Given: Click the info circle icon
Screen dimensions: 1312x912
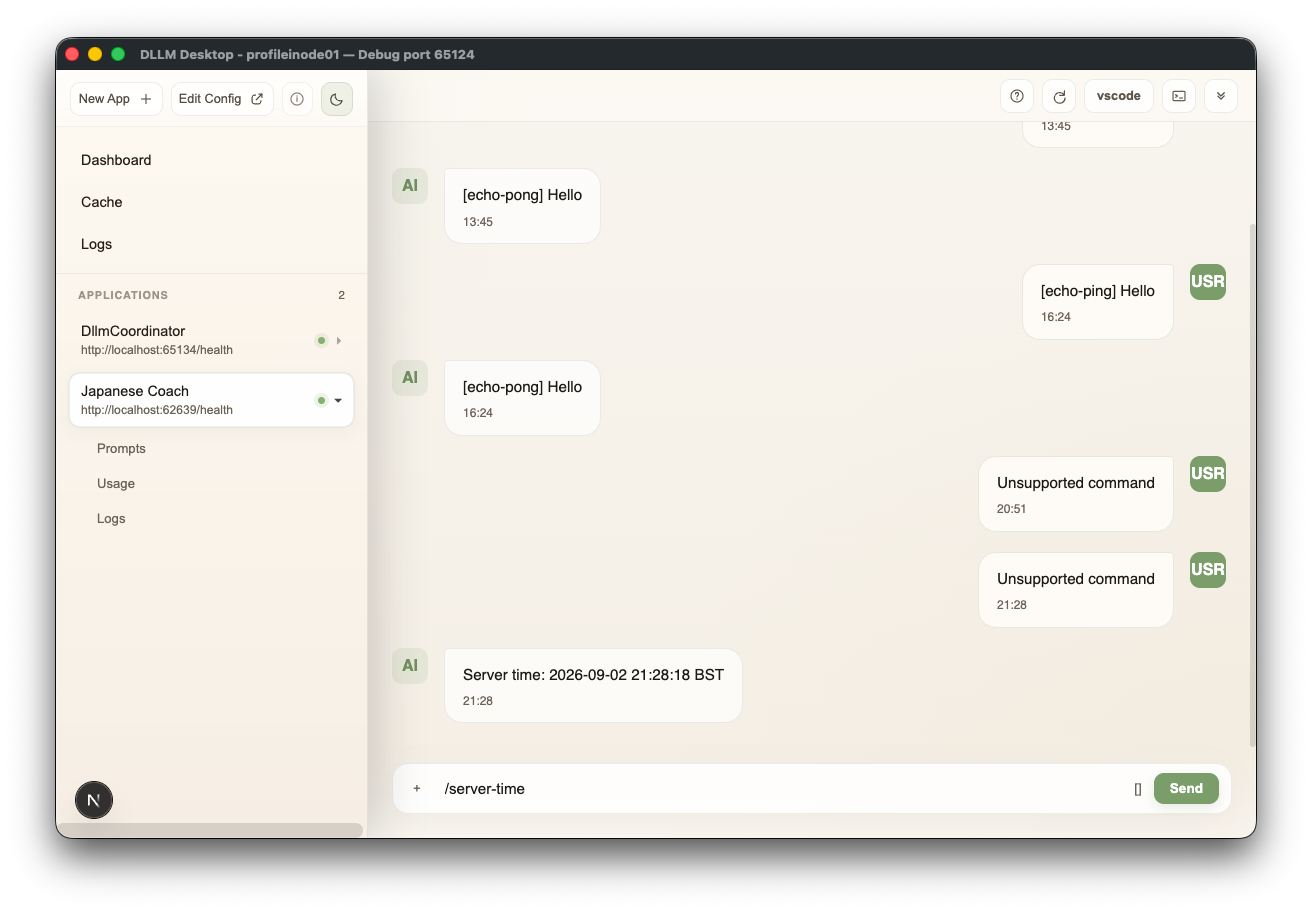Looking at the screenshot, I should pos(297,99).
